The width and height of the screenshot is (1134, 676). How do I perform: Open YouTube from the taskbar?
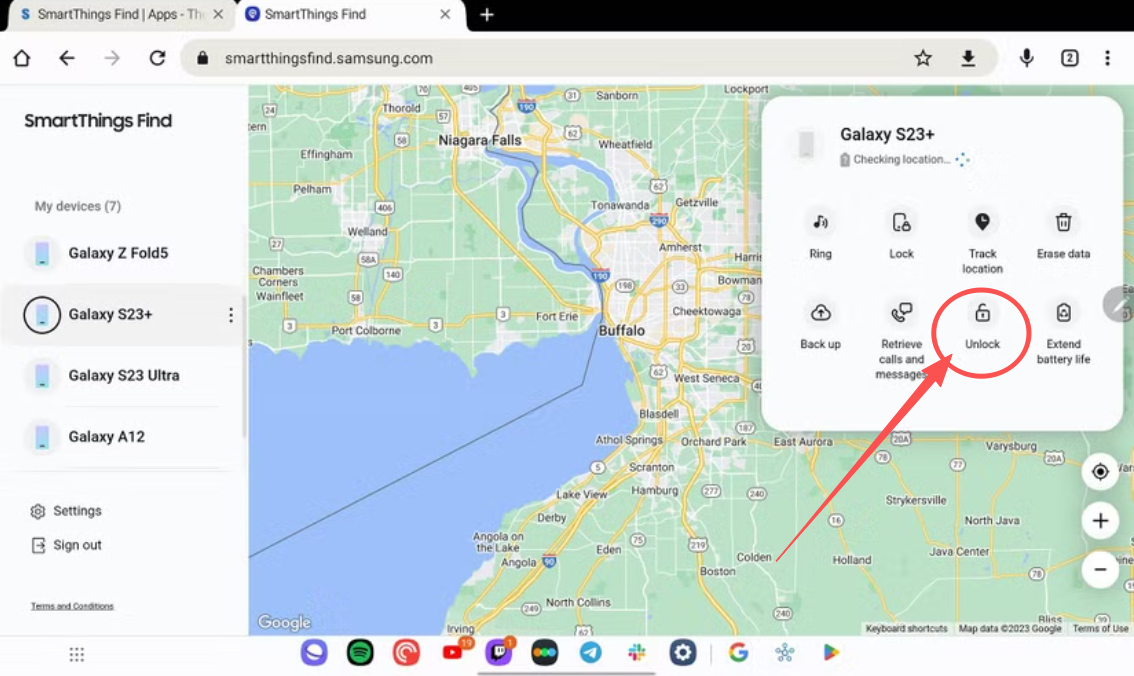pyautogui.click(x=453, y=653)
